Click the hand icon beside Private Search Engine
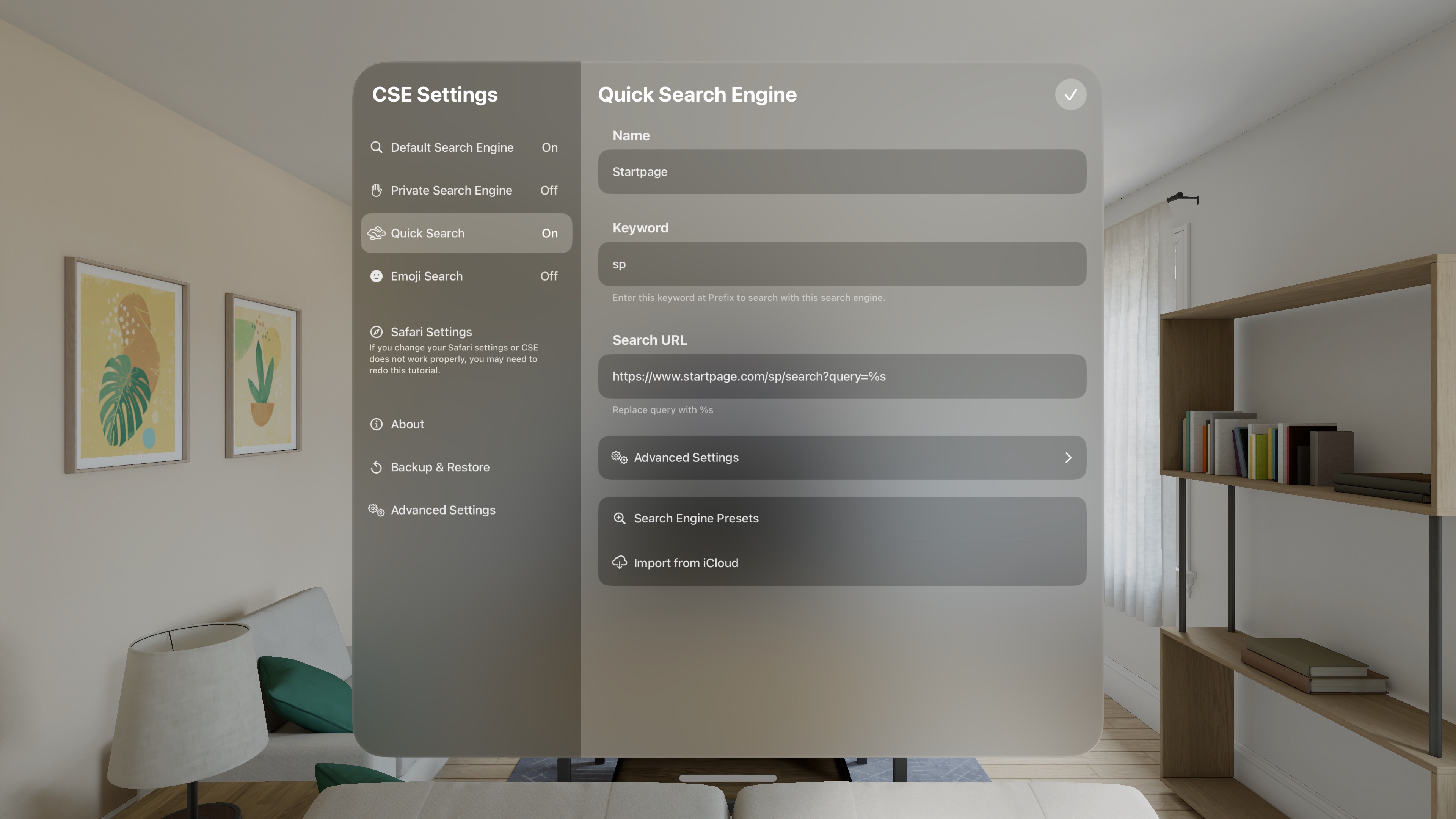Image resolution: width=1456 pixels, height=819 pixels. click(x=376, y=190)
